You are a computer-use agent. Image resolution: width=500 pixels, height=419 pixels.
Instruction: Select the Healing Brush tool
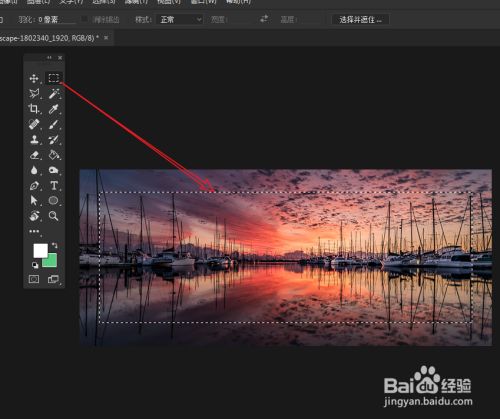pos(34,124)
